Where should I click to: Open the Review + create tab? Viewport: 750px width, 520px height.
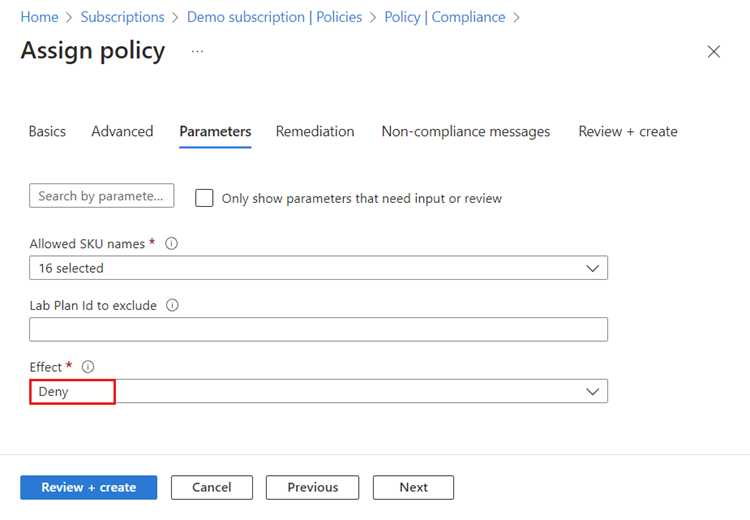628,132
